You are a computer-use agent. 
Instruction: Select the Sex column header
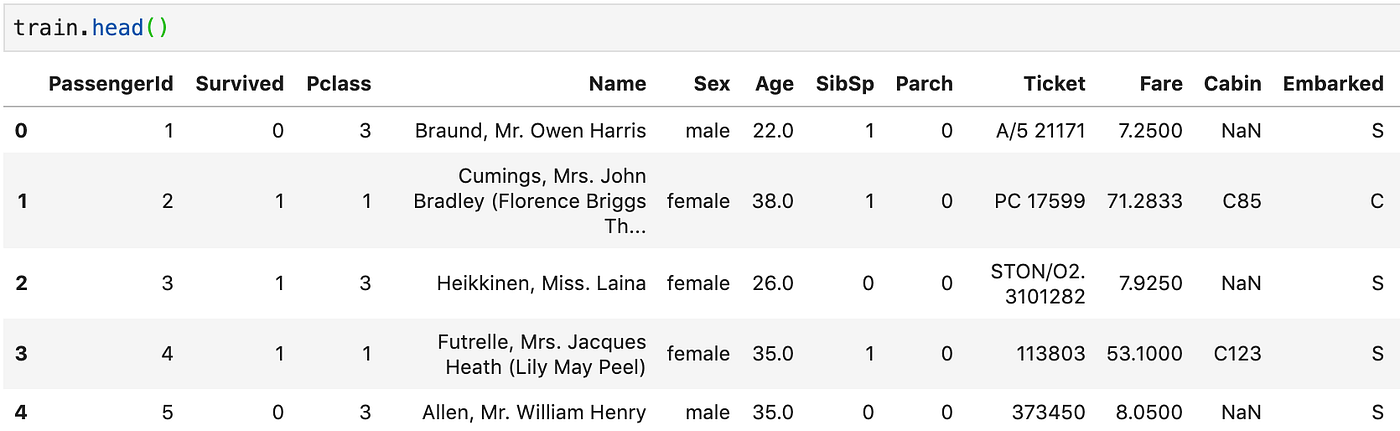point(712,84)
